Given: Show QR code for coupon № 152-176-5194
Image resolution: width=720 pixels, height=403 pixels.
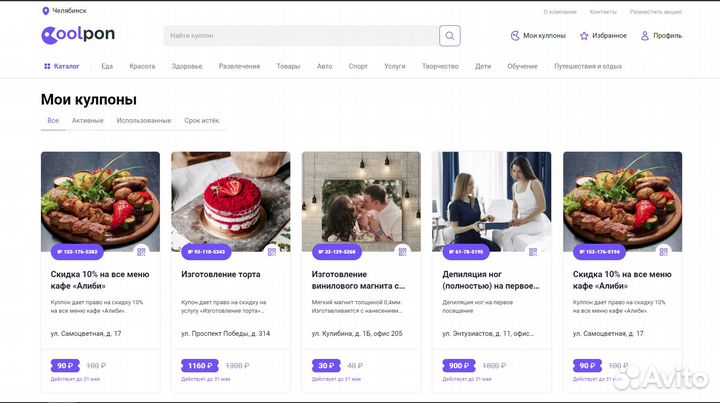Looking at the screenshot, I should point(664,252).
